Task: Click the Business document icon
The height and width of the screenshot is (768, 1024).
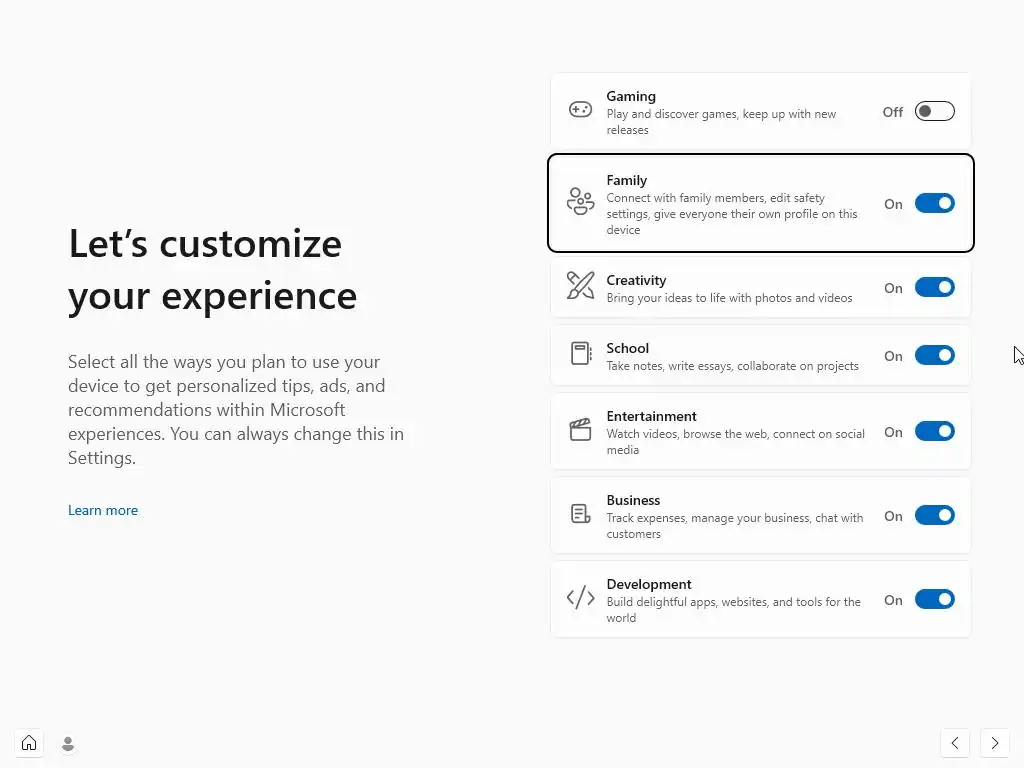Action: click(580, 514)
